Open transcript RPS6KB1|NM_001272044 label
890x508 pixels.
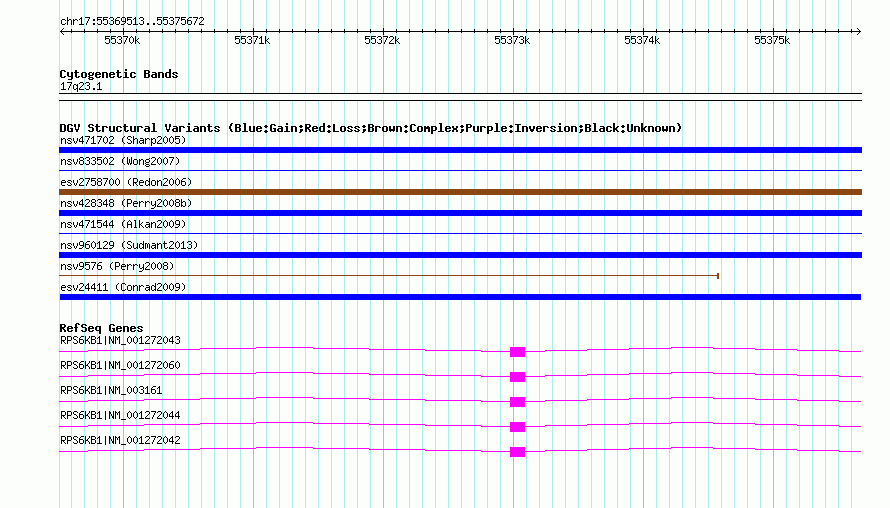tap(120, 415)
